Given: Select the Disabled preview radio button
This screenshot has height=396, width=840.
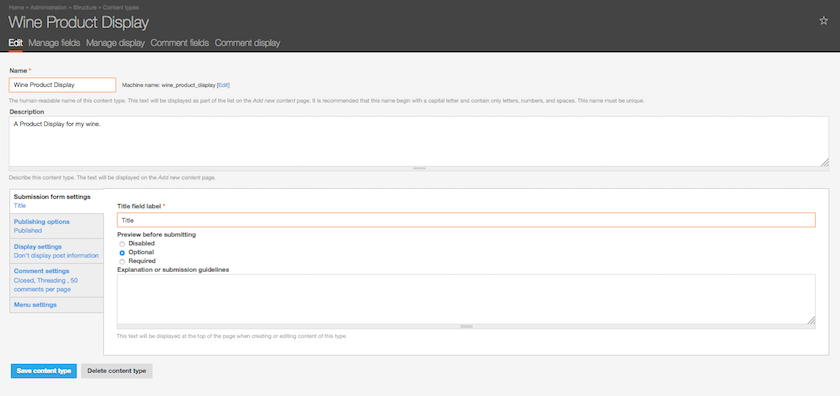Looking at the screenshot, I should [x=122, y=244].
